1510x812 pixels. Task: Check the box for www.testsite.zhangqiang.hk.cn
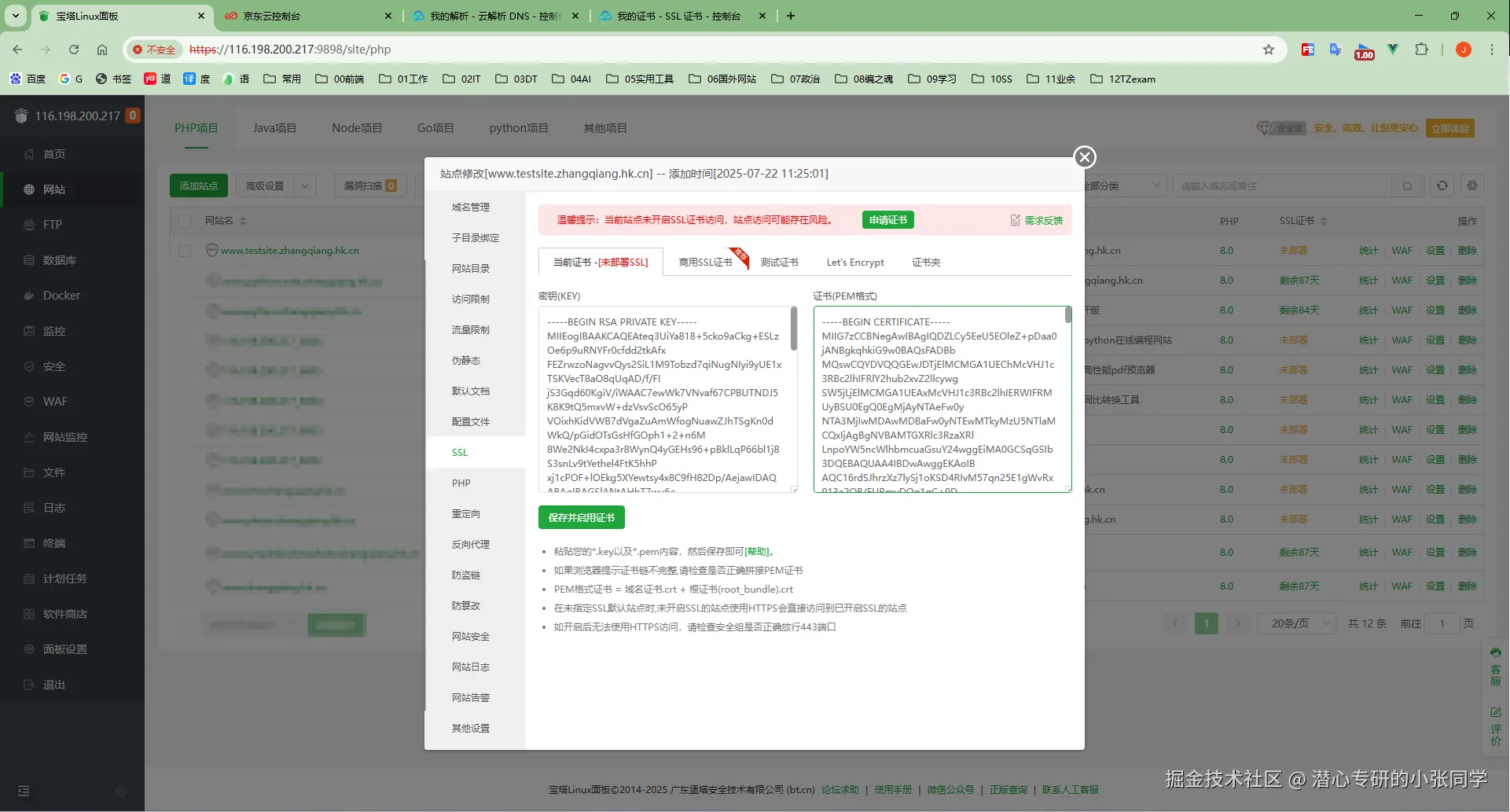tap(185, 251)
